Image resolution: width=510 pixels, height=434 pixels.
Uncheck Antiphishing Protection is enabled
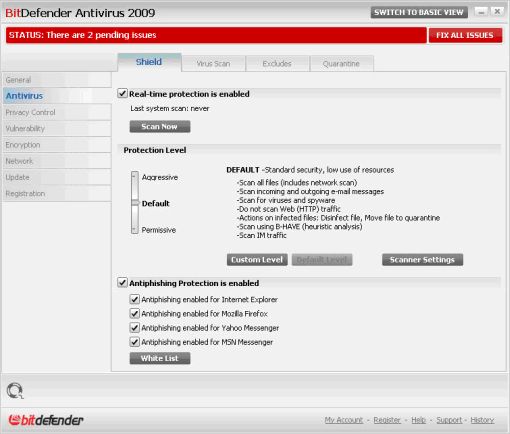(x=122, y=283)
